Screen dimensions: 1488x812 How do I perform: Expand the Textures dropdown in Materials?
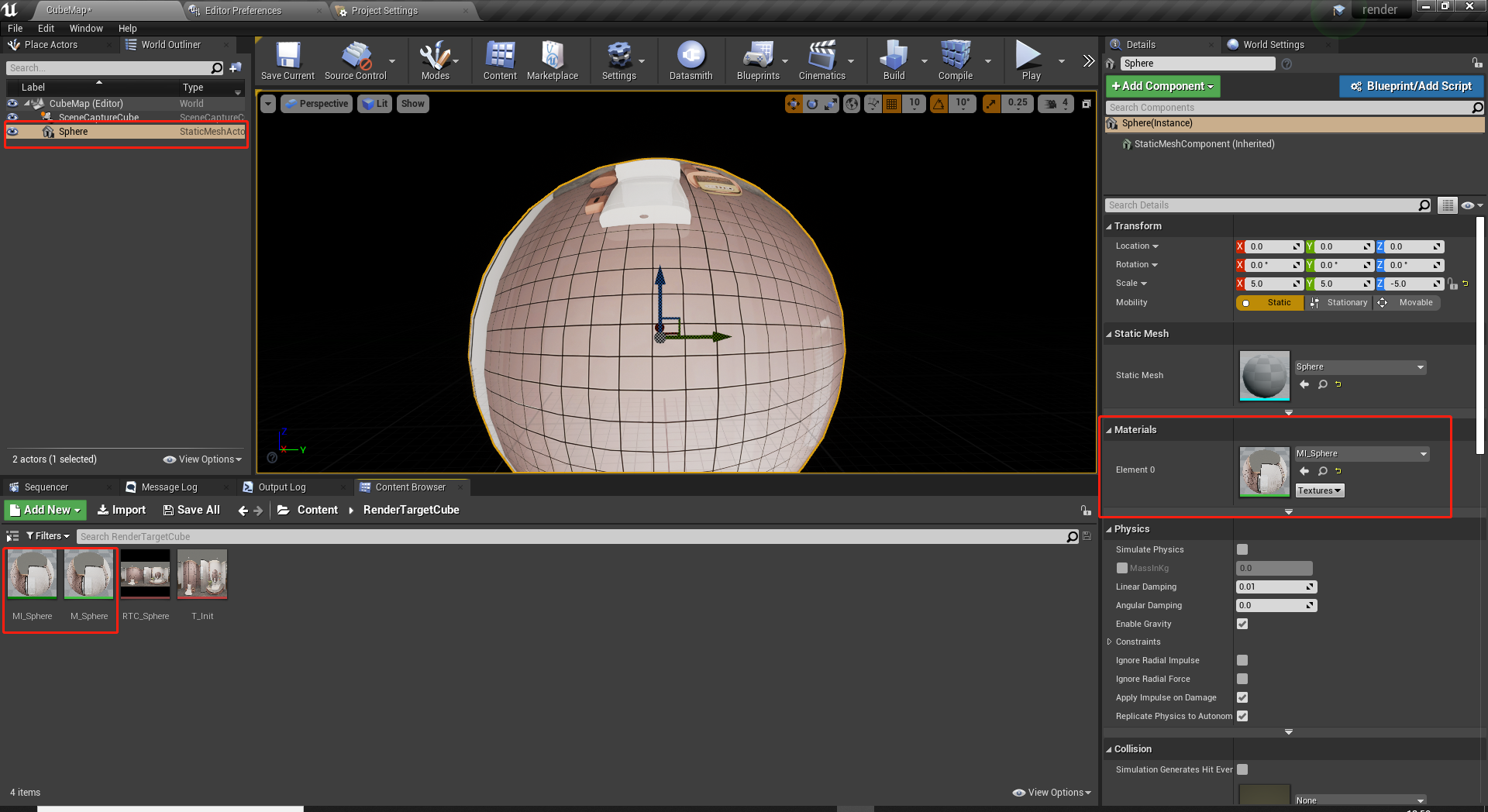(1319, 490)
